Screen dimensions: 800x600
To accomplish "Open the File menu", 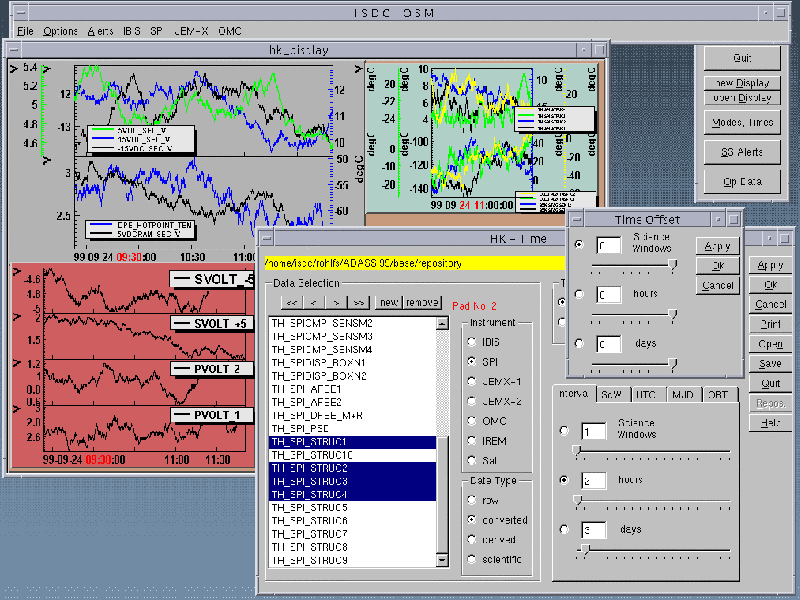I will point(25,31).
